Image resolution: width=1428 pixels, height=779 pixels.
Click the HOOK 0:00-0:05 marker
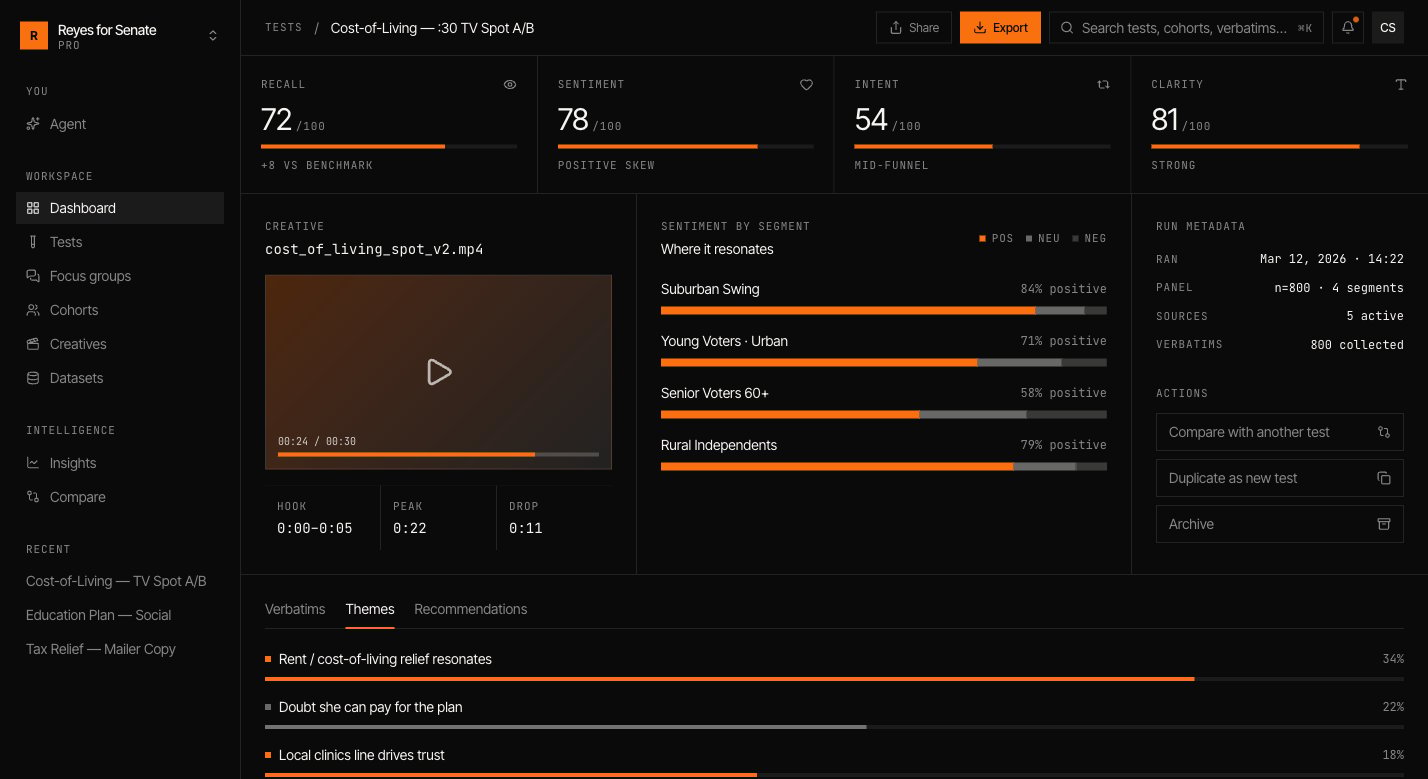click(322, 518)
